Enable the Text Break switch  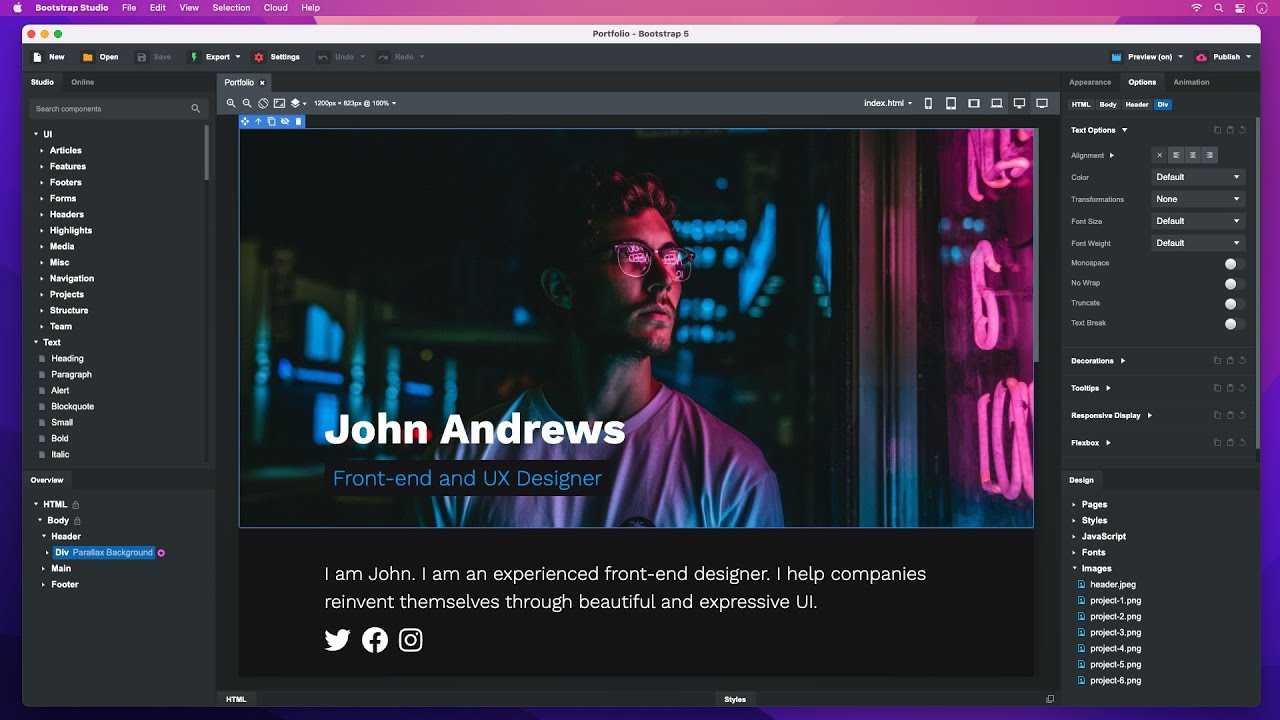[1234, 323]
